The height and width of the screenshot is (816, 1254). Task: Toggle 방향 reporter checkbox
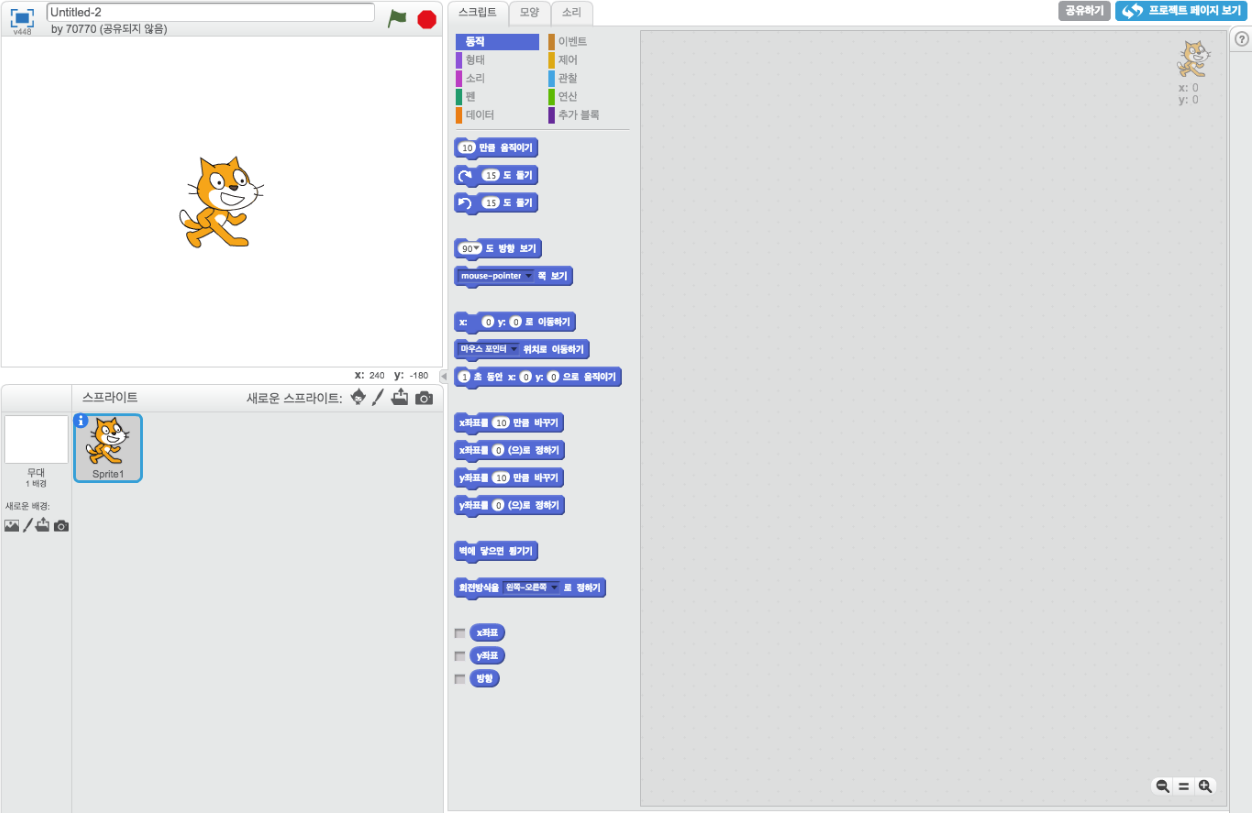pos(460,679)
